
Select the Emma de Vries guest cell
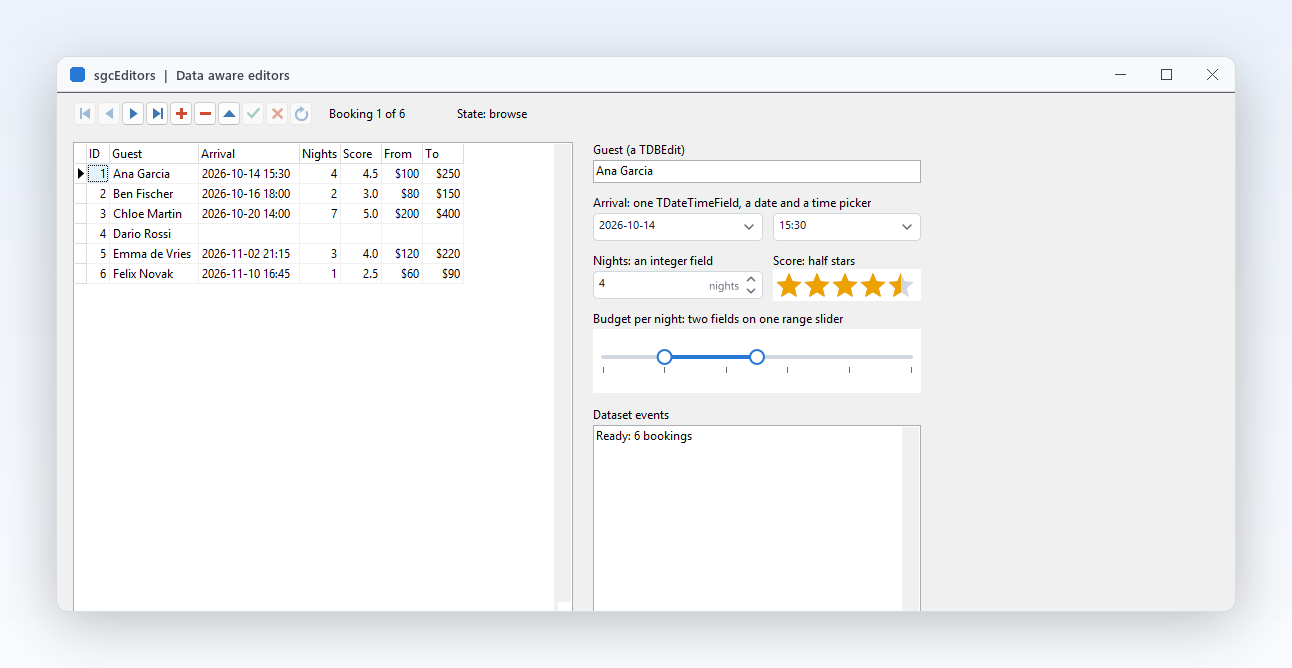[154, 254]
